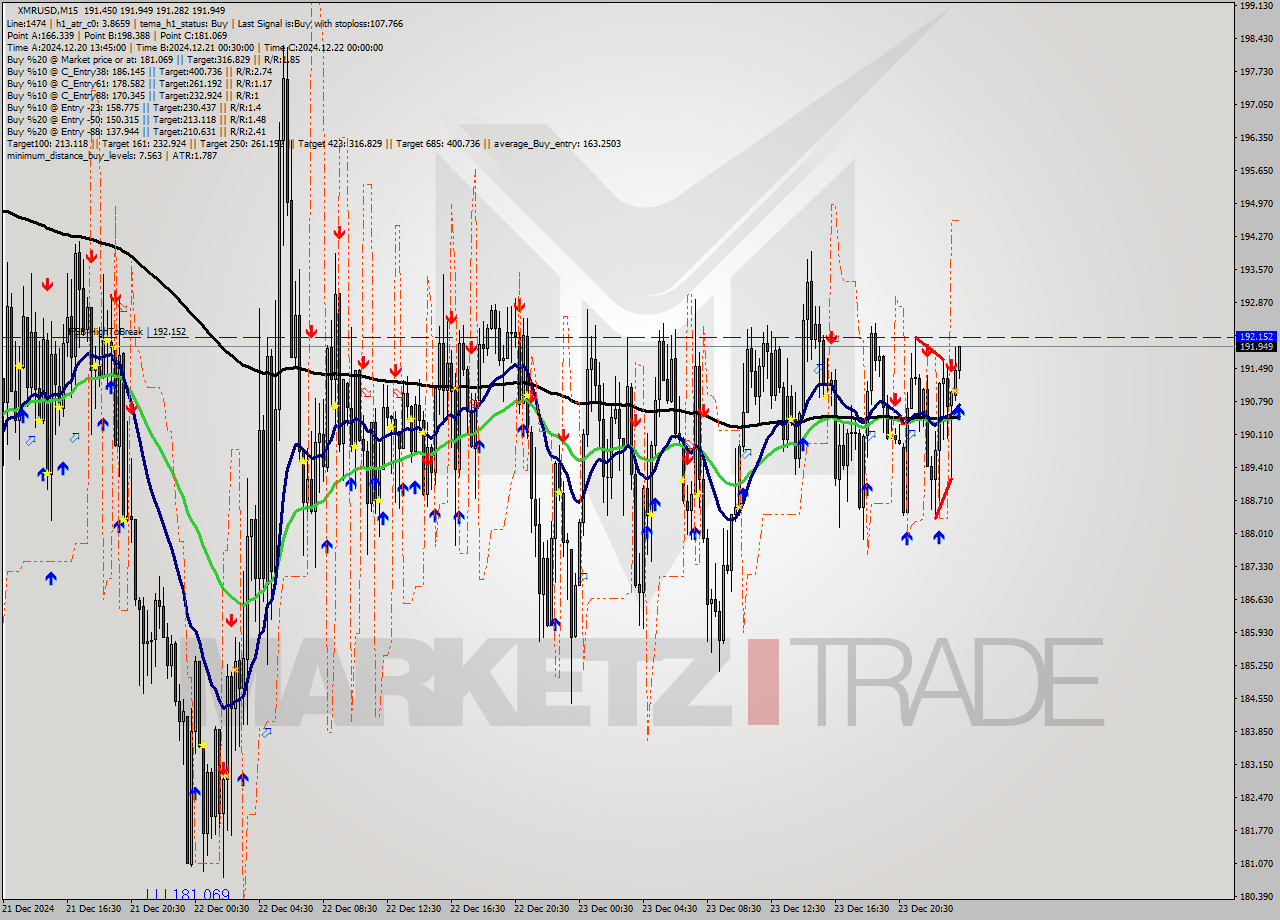This screenshot has height=920, width=1280.
Task: Click the blue 181.069 level label
Action: click(187, 895)
